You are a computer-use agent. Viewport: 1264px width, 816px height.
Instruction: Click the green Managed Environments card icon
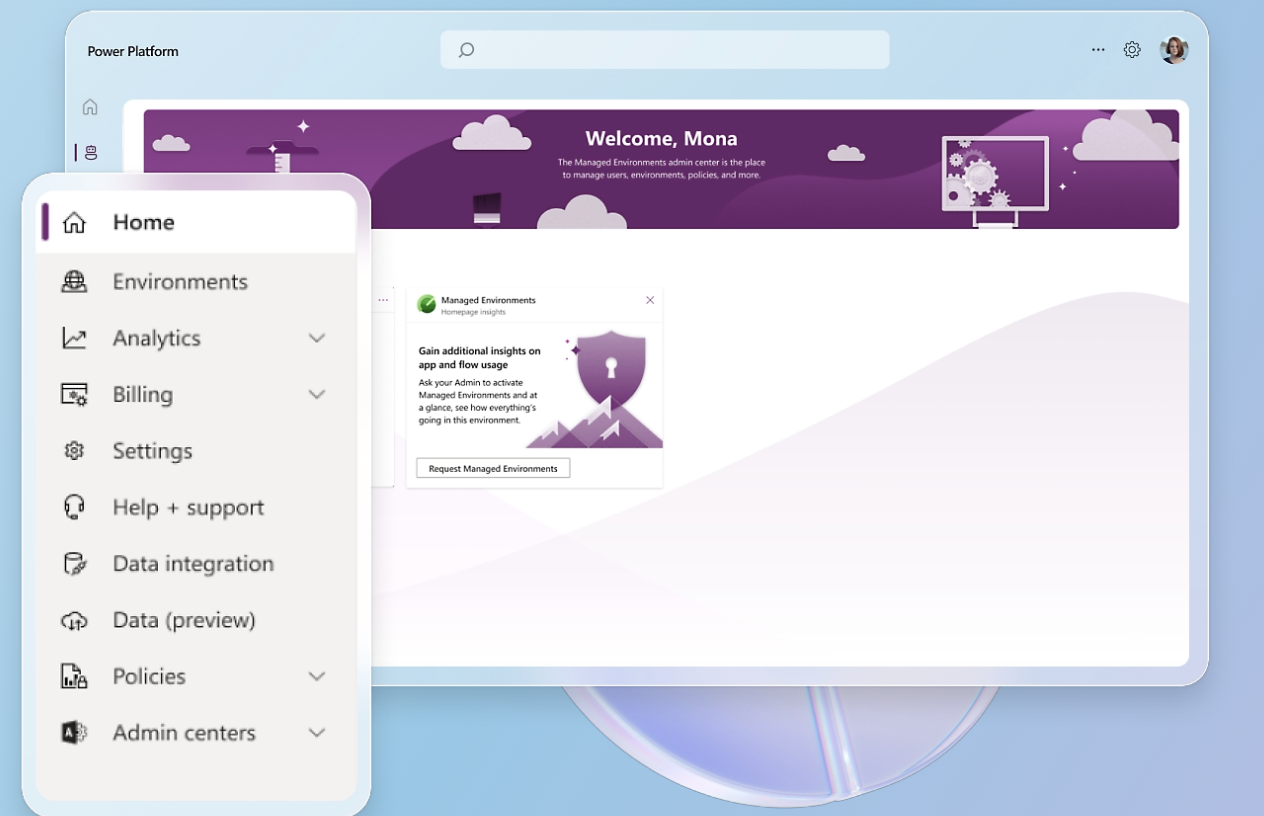point(427,304)
